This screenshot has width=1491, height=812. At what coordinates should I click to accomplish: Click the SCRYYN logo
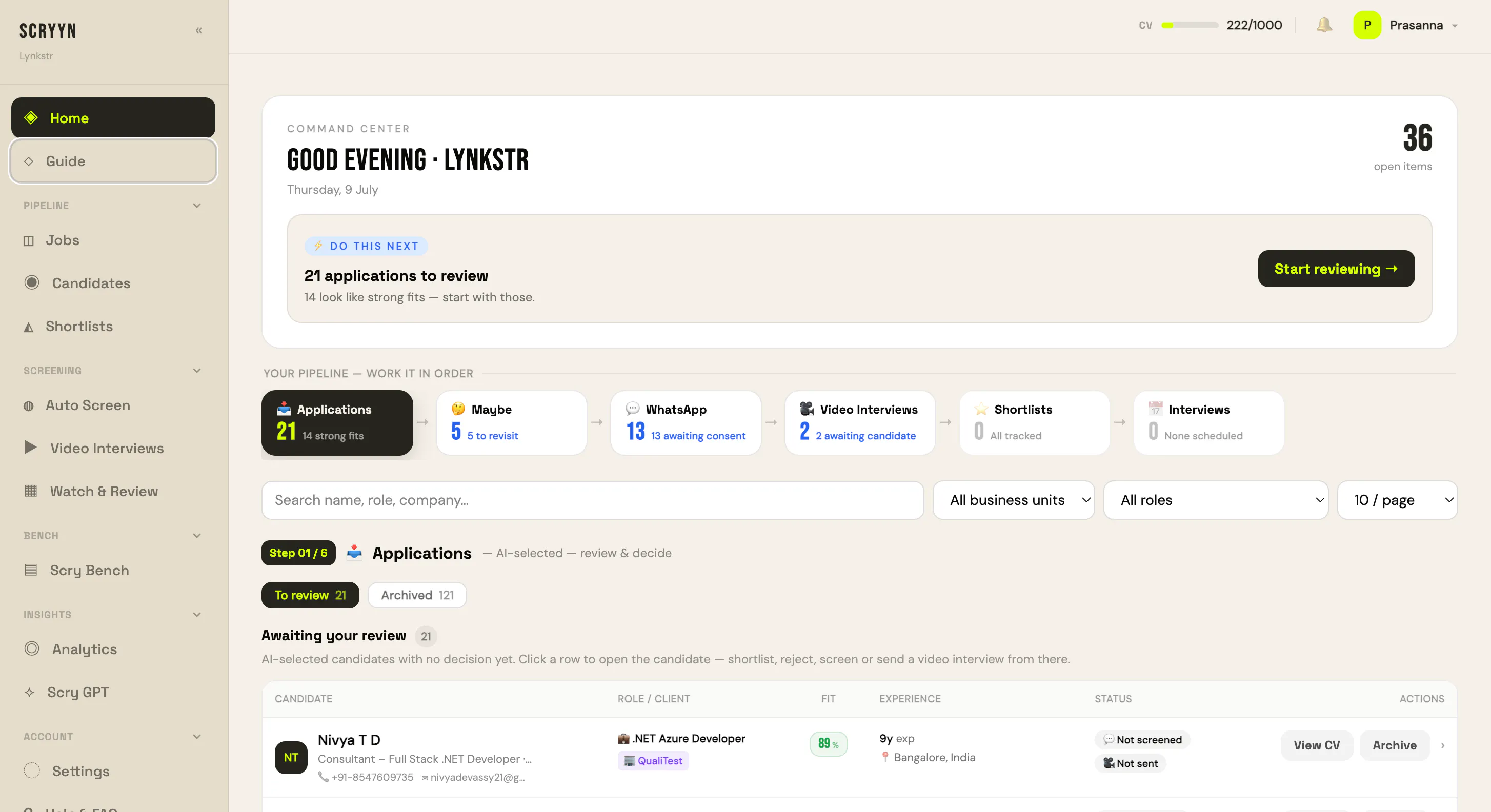pos(48,30)
